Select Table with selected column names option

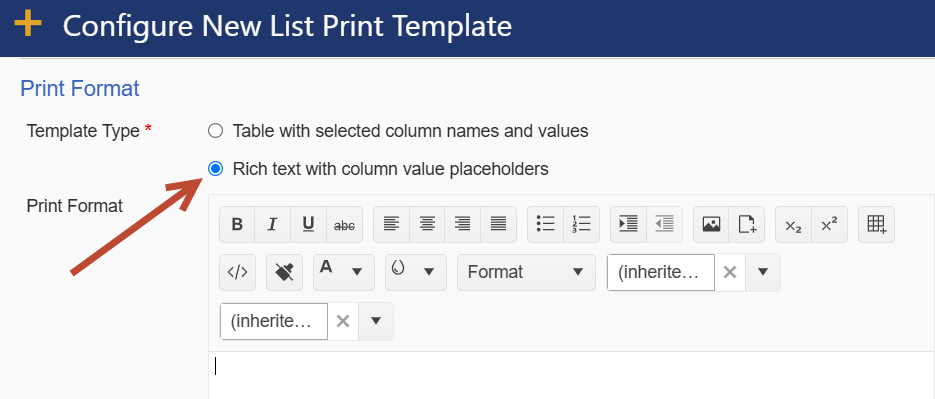[x=215, y=131]
